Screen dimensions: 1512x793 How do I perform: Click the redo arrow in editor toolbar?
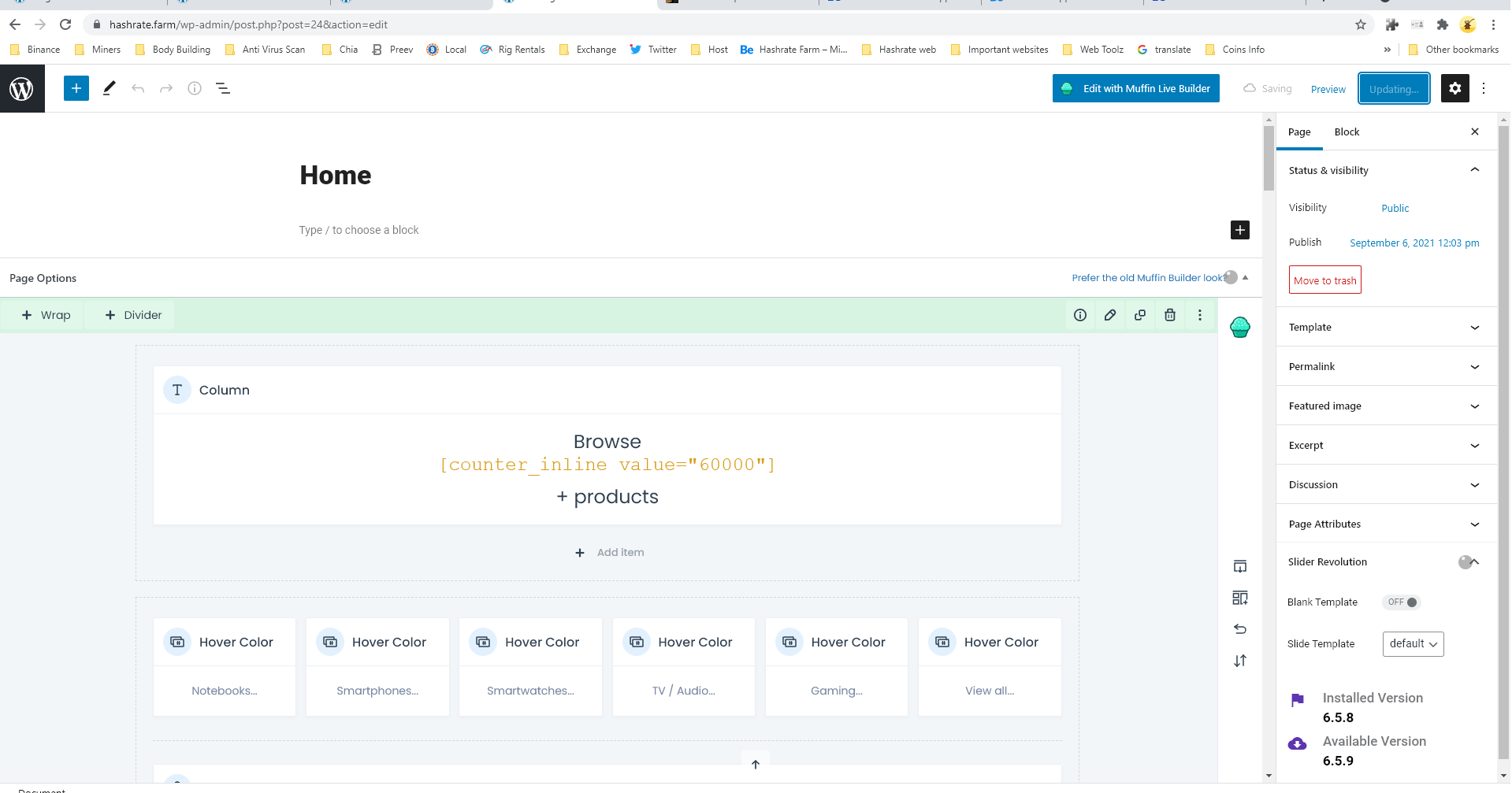[166, 88]
